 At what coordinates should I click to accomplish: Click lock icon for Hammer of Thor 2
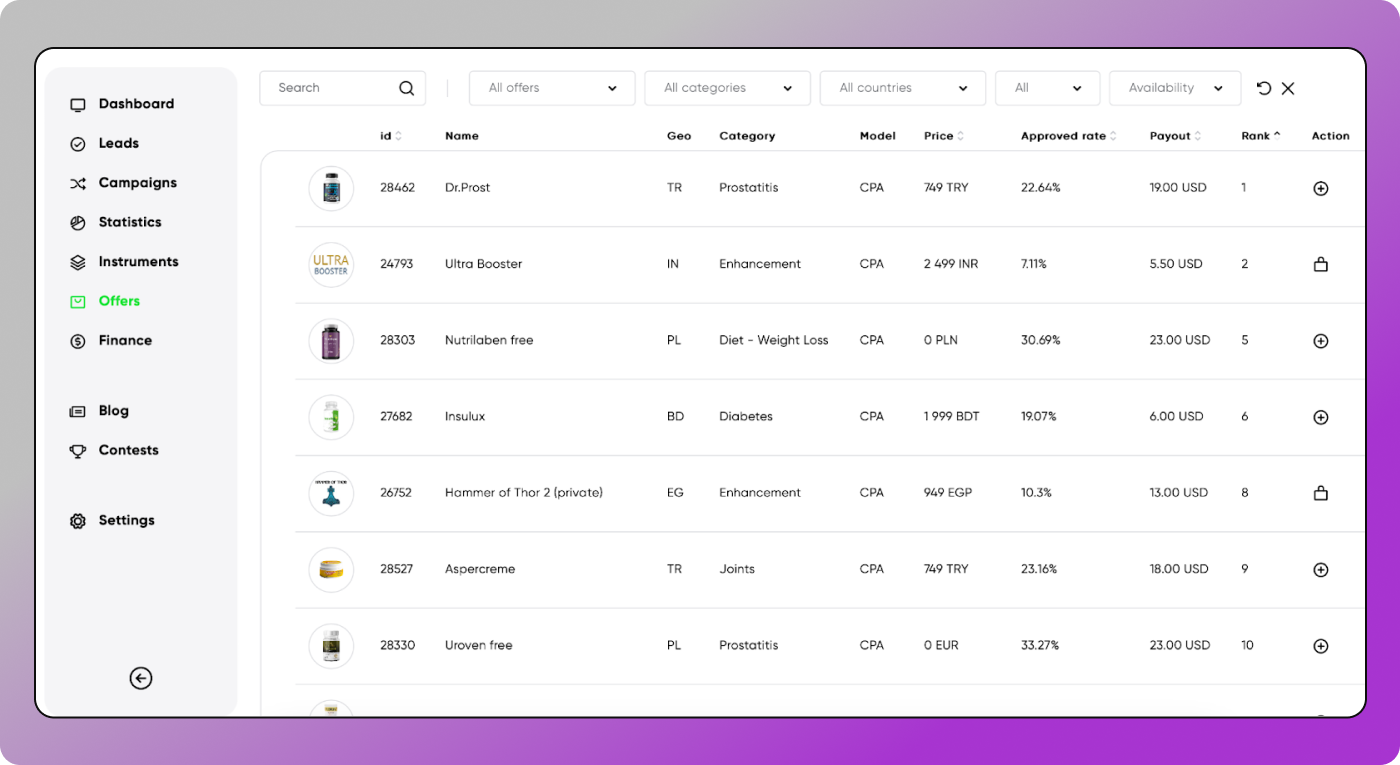tap(1320, 493)
